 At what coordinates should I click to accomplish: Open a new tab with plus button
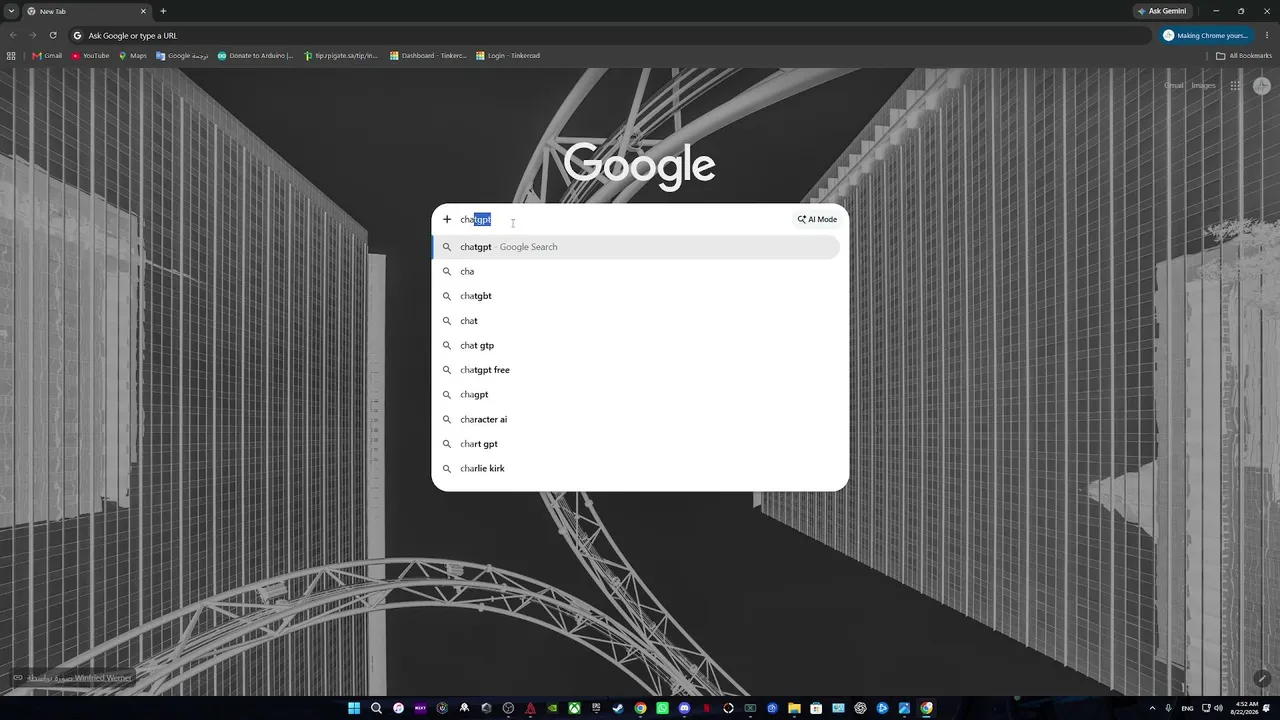pyautogui.click(x=163, y=11)
